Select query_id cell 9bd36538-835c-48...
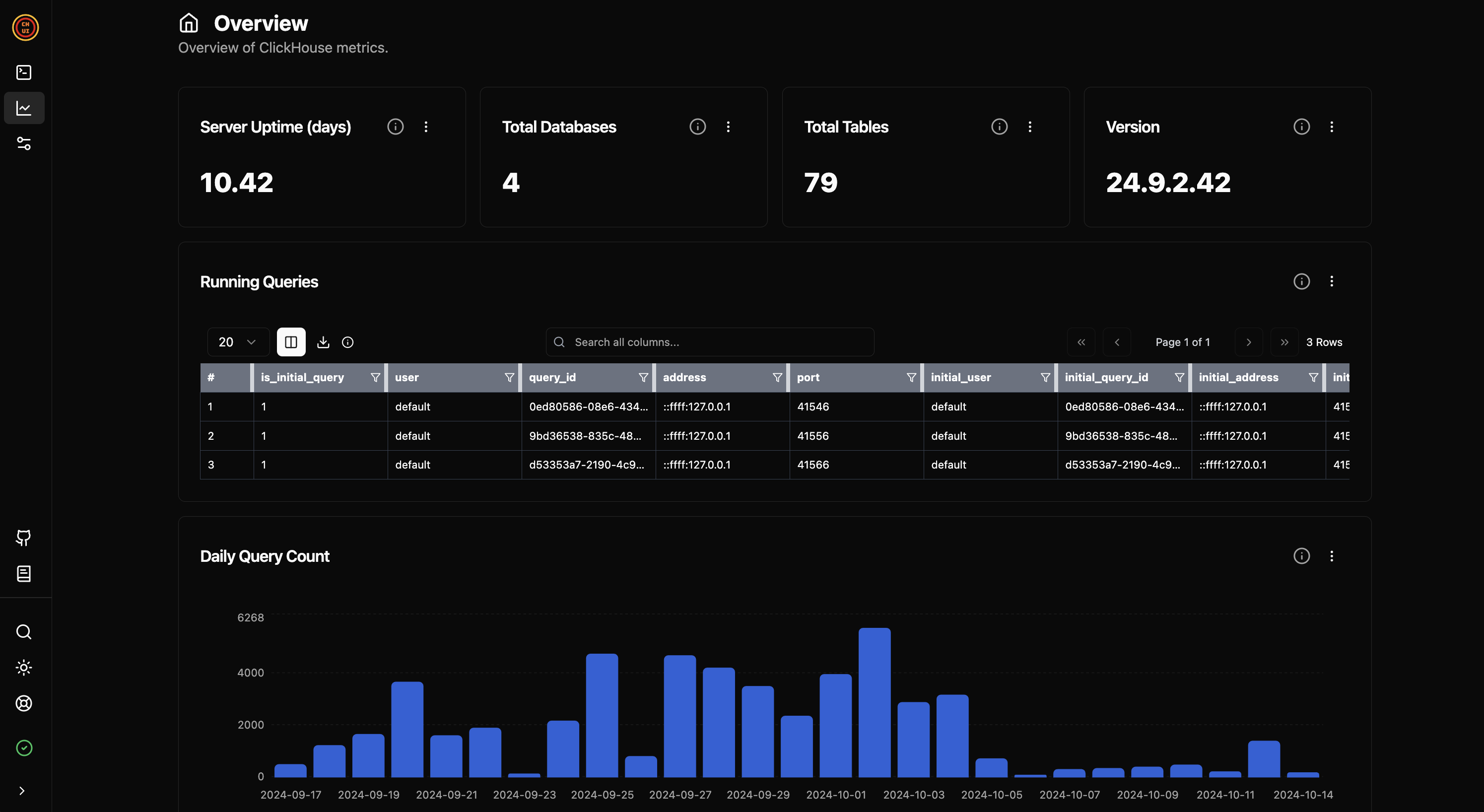1484x812 pixels. pyautogui.click(x=589, y=436)
